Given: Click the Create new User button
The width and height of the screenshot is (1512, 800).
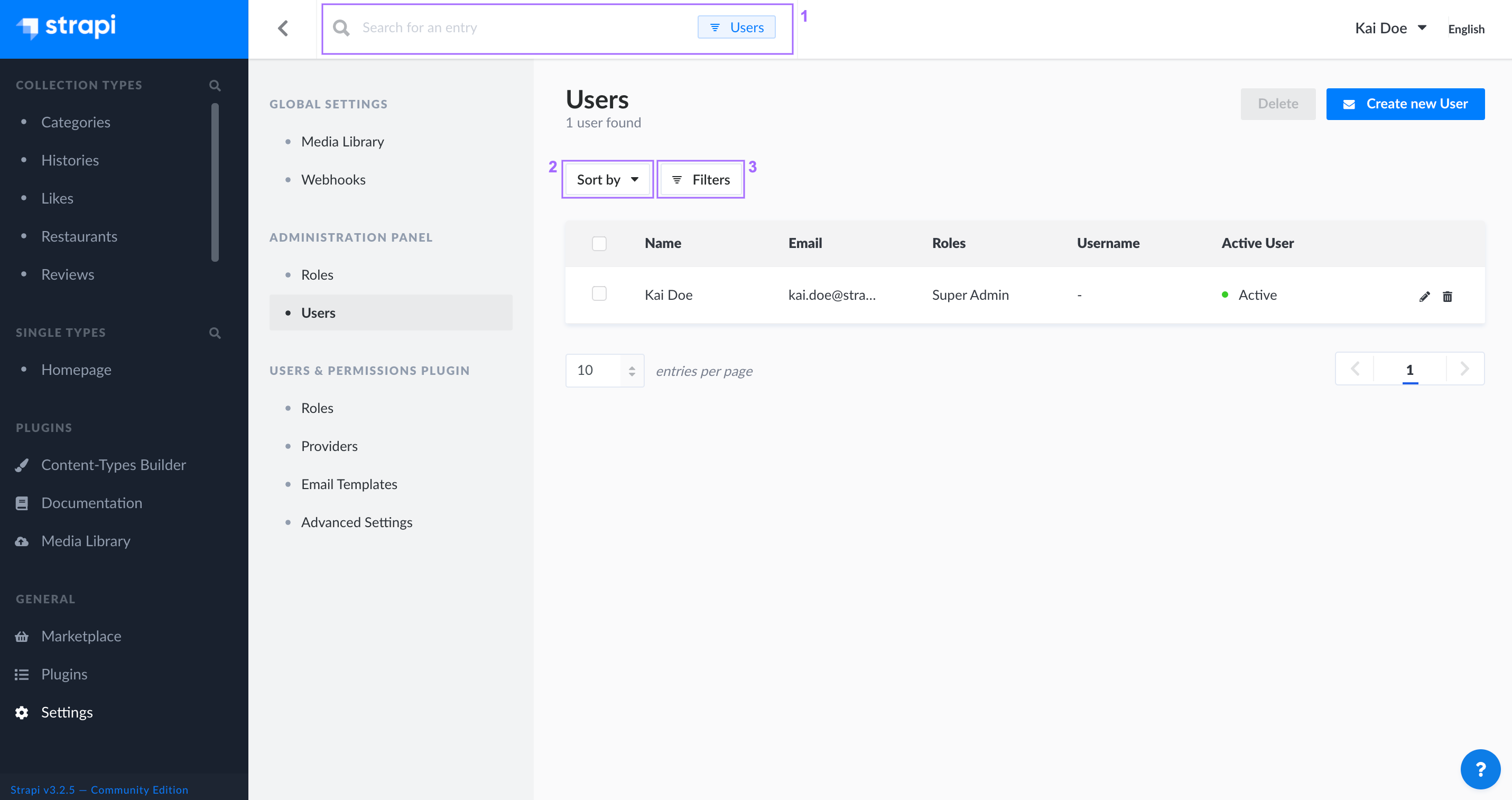Looking at the screenshot, I should click(x=1405, y=104).
